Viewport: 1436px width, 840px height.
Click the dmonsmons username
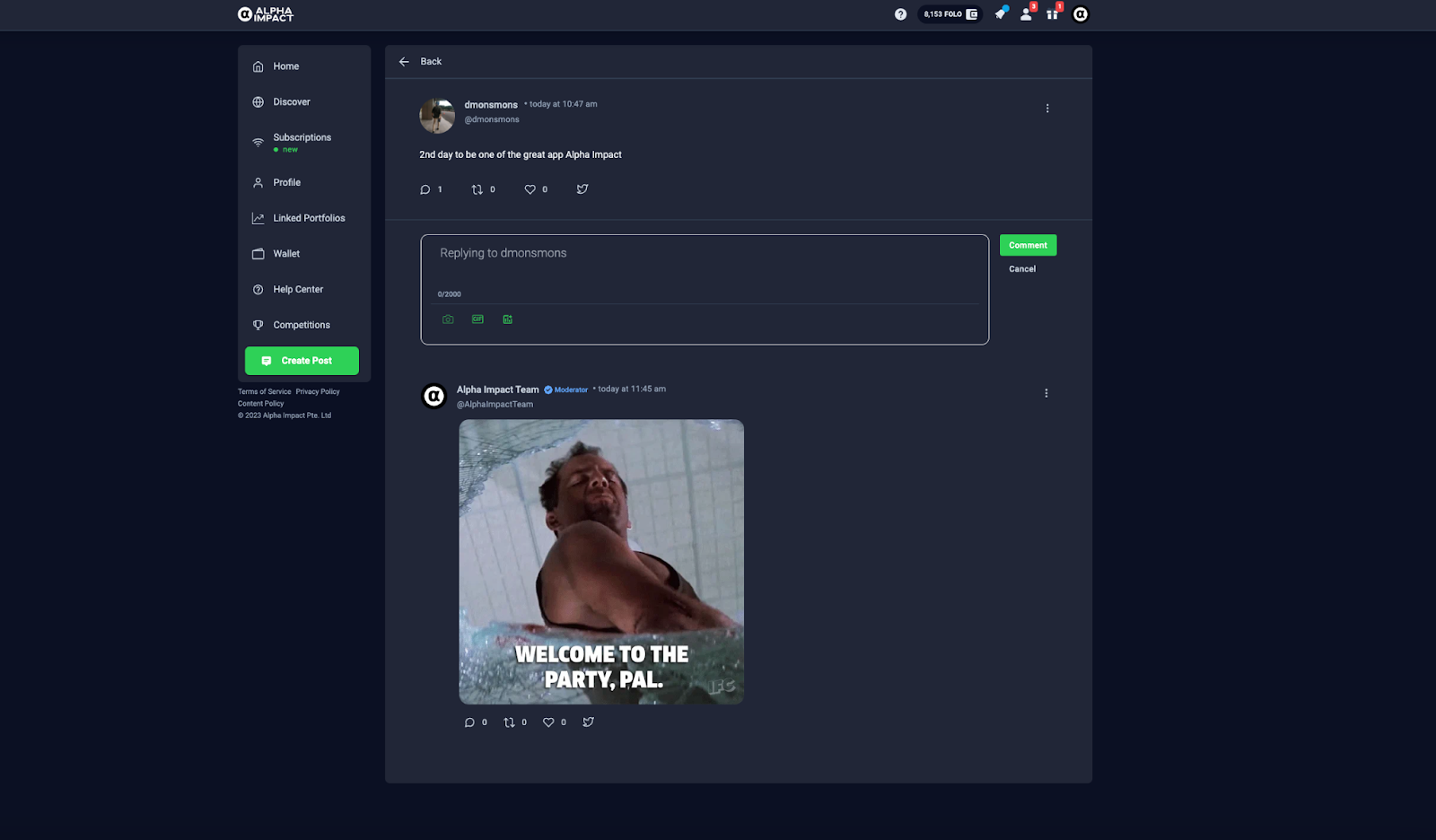(491, 105)
